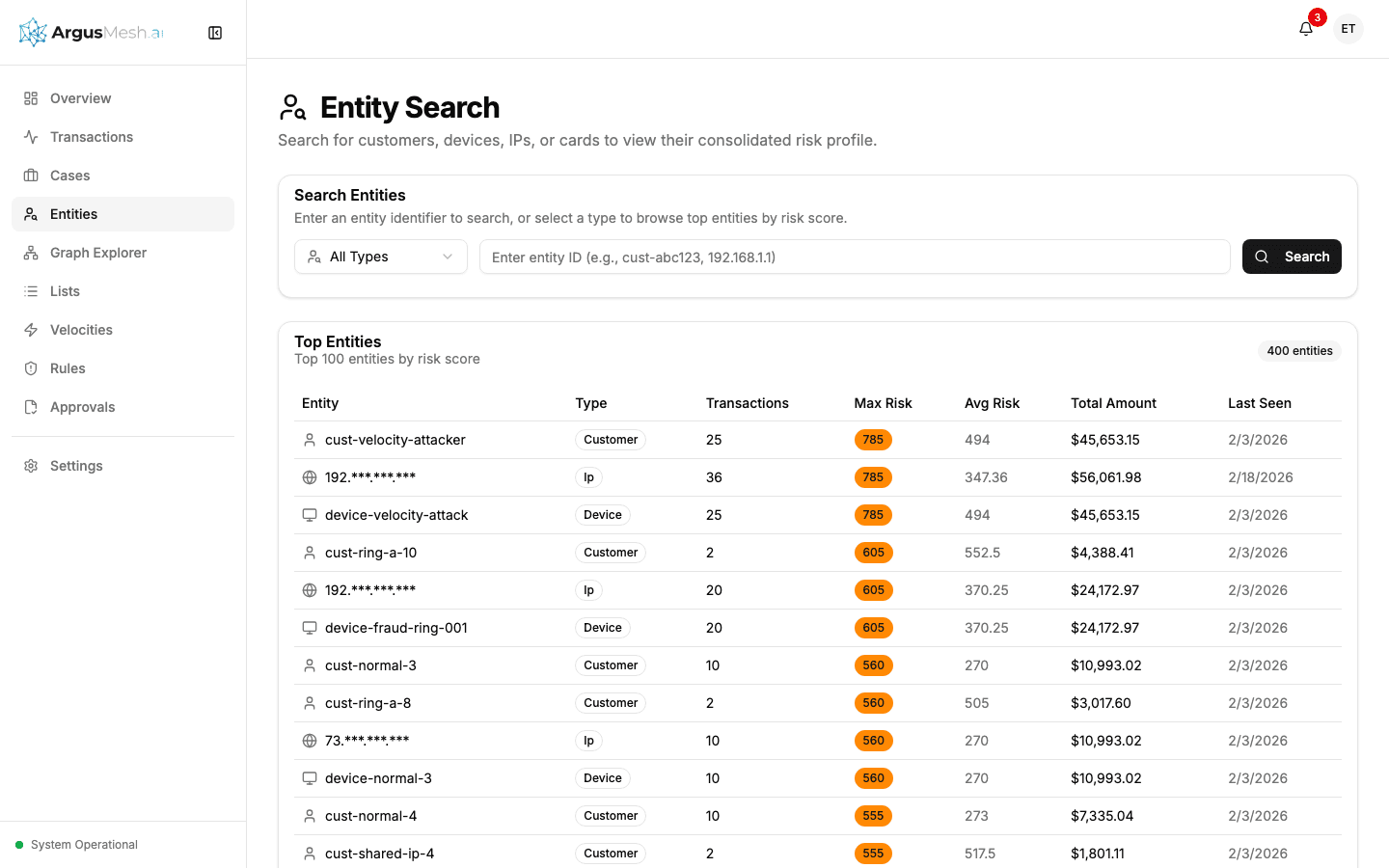
Task: Click the System Operational status indicator
Action: pyautogui.click(x=77, y=844)
